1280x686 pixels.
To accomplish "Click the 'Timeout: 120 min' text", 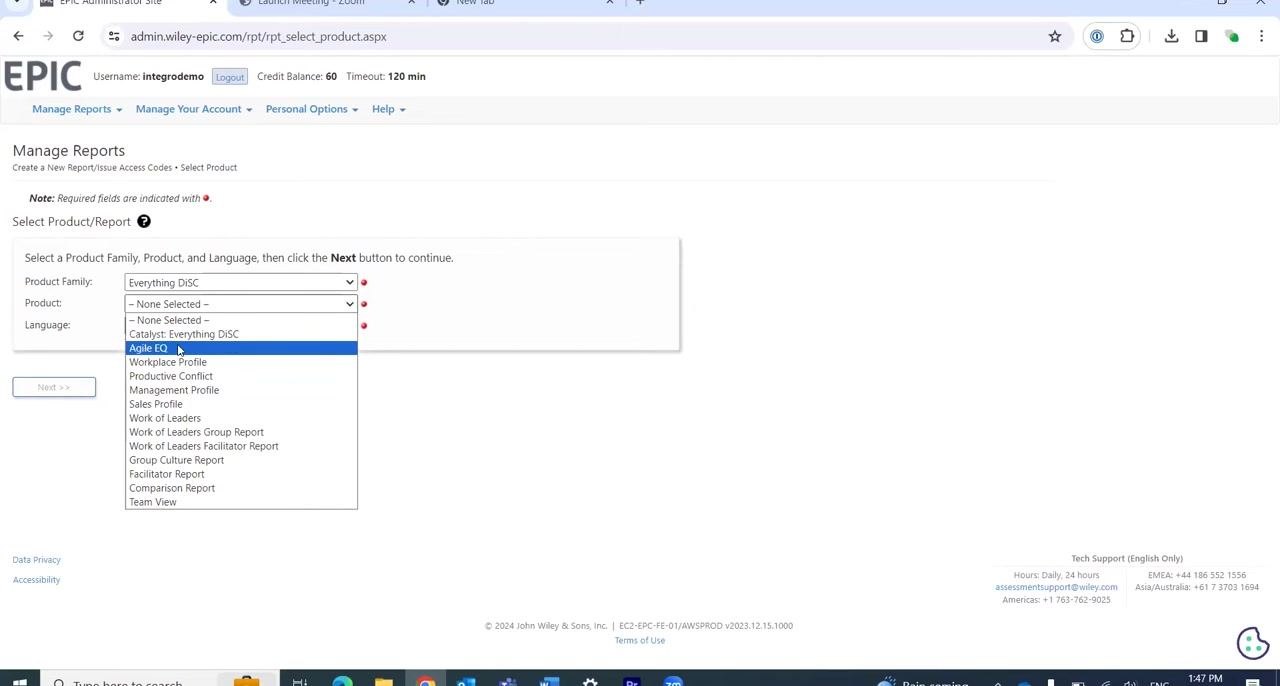I will (386, 76).
